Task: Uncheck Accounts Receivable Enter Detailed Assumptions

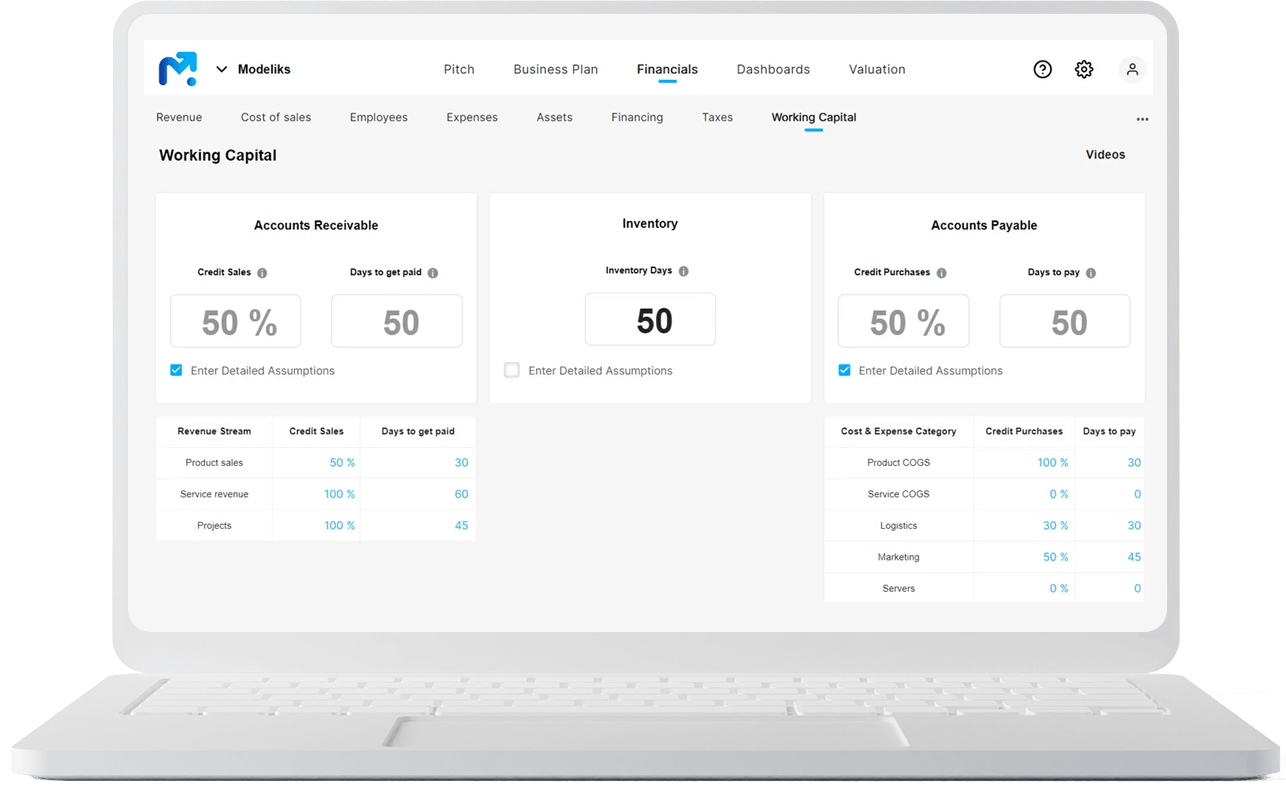Action: [176, 370]
